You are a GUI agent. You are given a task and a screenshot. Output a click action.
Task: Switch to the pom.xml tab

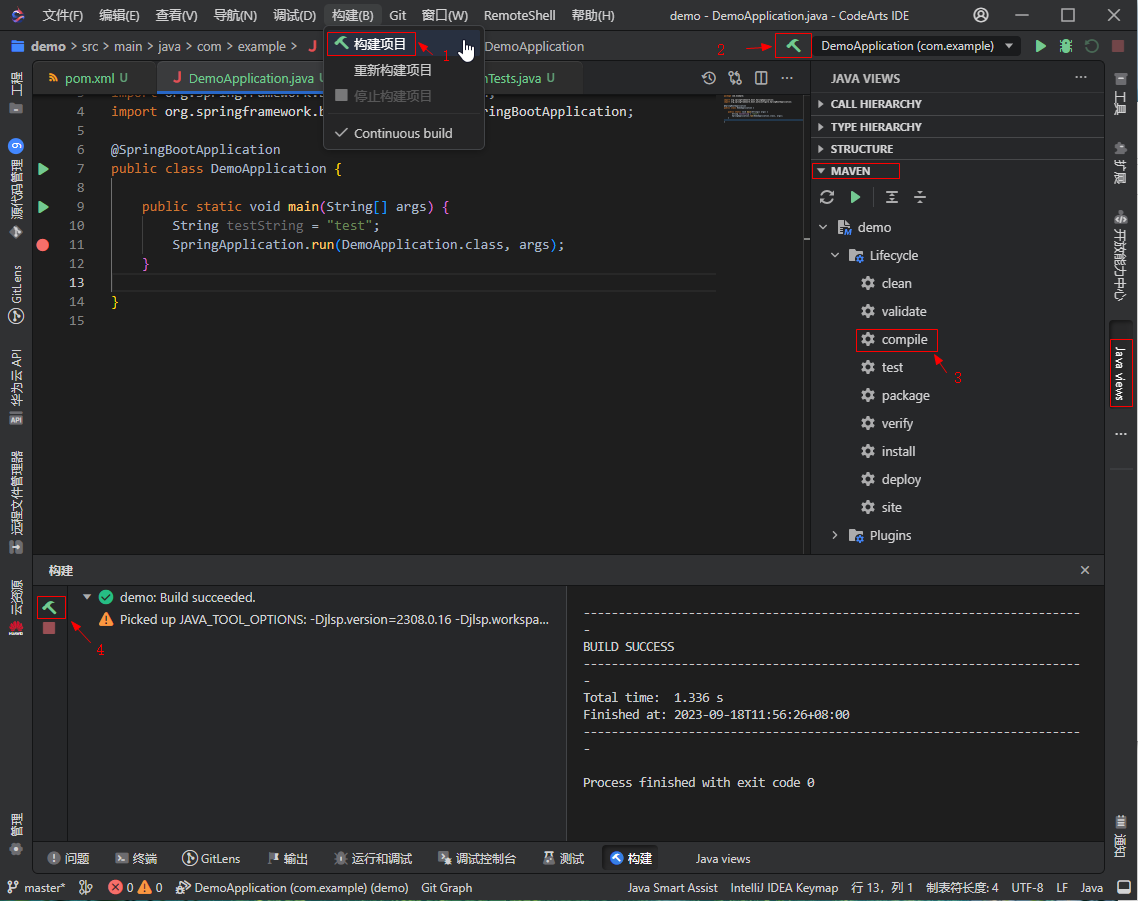coord(90,78)
